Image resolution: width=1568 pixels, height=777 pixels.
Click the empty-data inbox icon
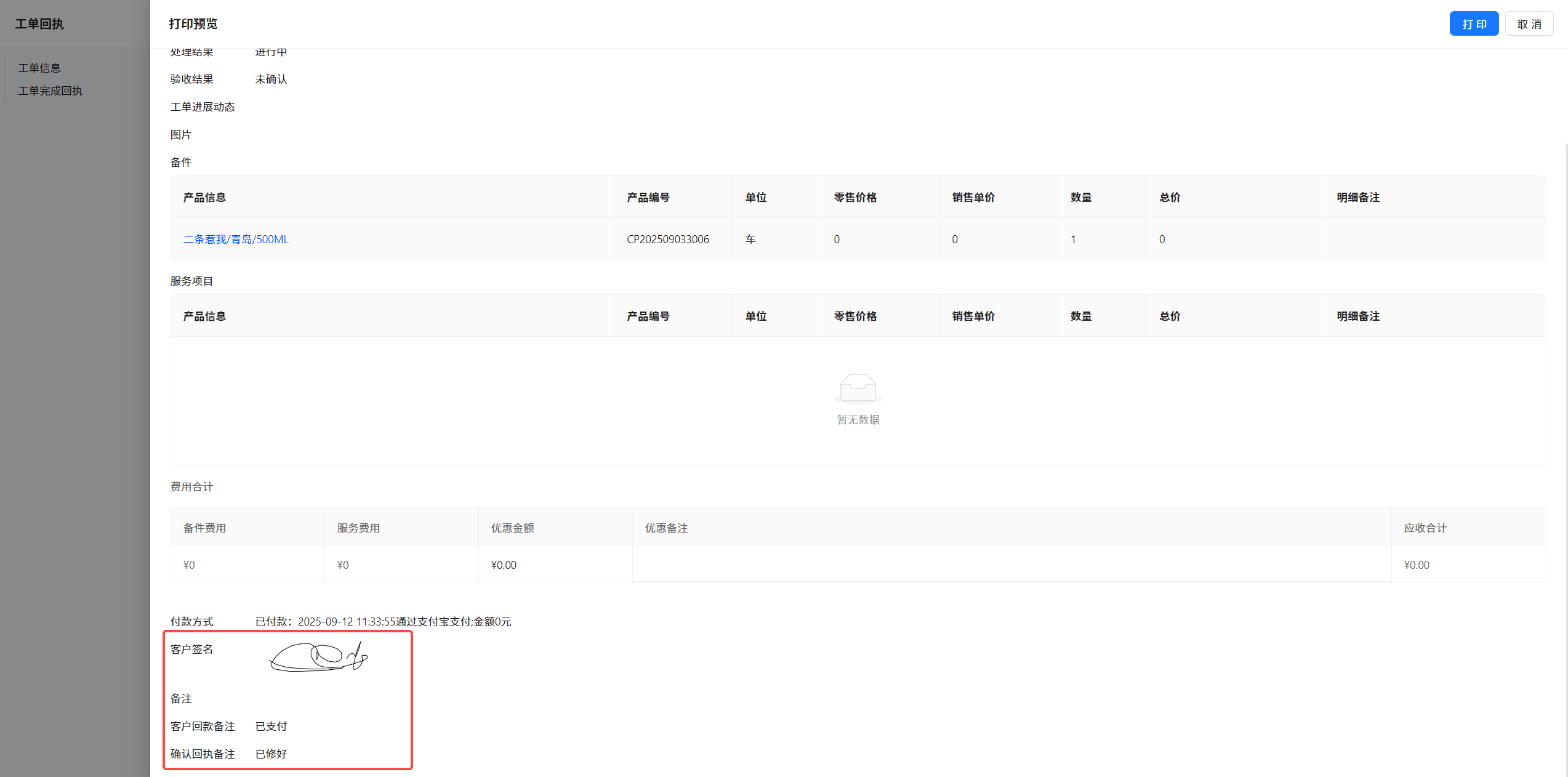tap(858, 388)
